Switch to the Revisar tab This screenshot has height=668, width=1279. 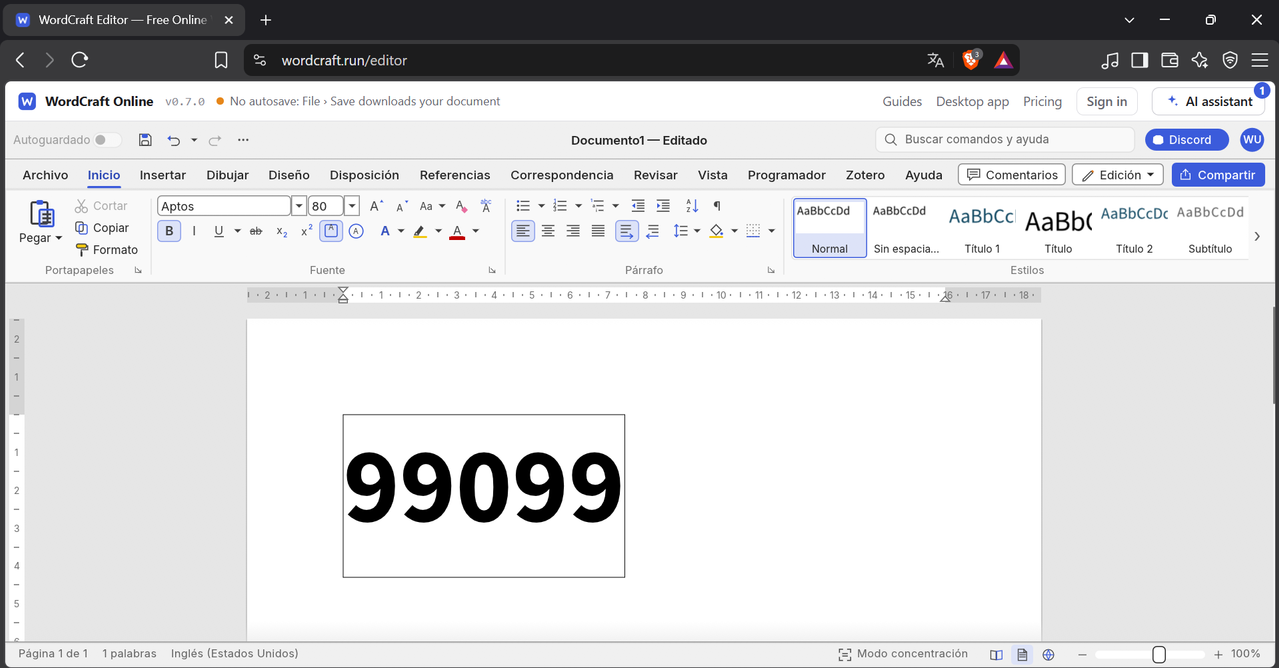pyautogui.click(x=656, y=175)
